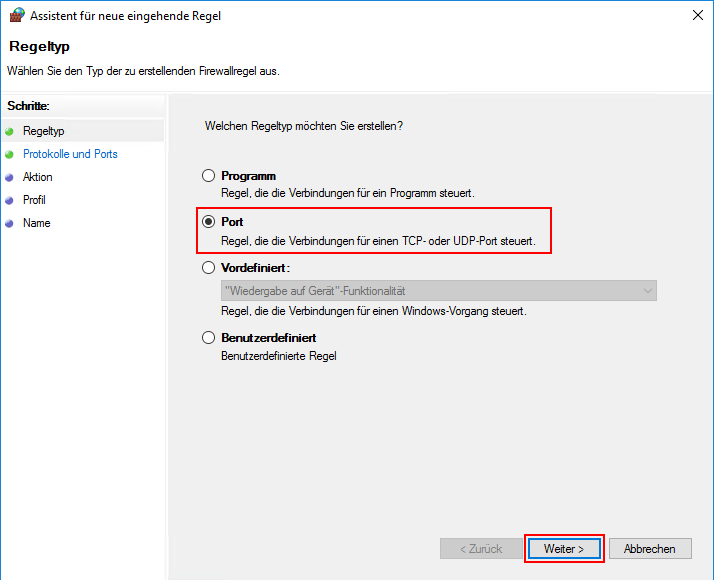
Task: Click the firewall wizard title bar icon
Action: tap(17, 15)
